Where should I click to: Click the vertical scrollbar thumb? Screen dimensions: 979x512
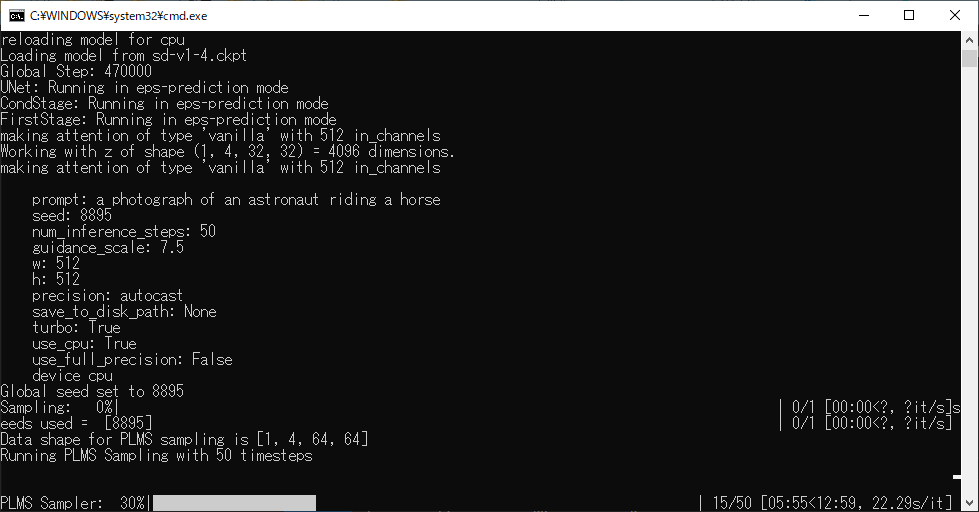pyautogui.click(x=970, y=58)
